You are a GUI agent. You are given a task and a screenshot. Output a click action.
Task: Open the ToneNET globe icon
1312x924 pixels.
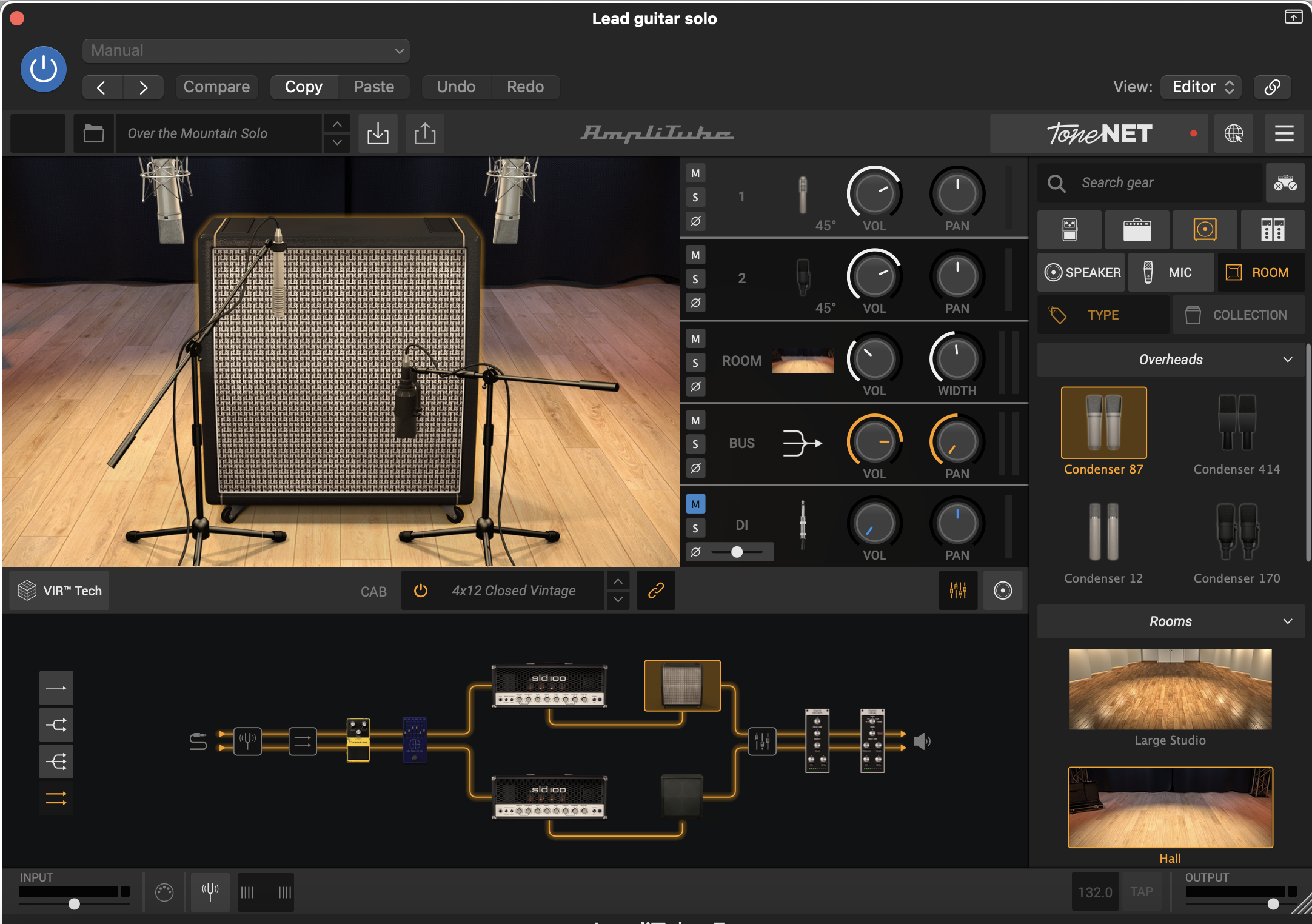click(1233, 133)
